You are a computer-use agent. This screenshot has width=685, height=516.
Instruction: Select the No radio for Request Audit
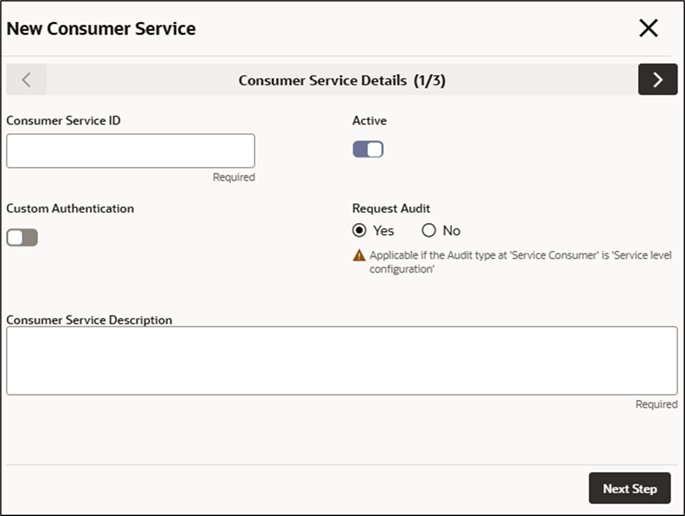point(429,230)
